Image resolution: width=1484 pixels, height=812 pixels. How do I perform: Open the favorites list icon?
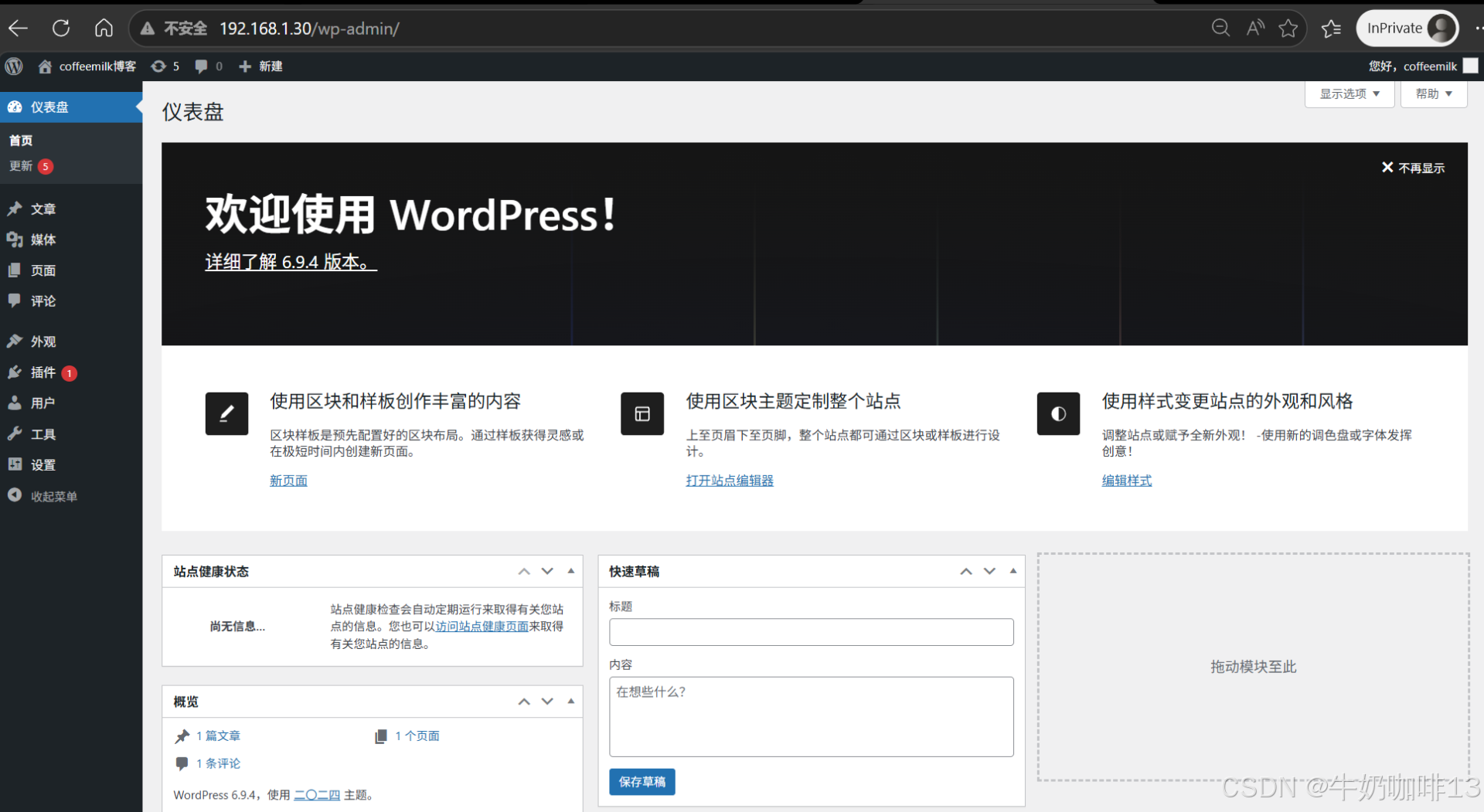click(x=1331, y=29)
